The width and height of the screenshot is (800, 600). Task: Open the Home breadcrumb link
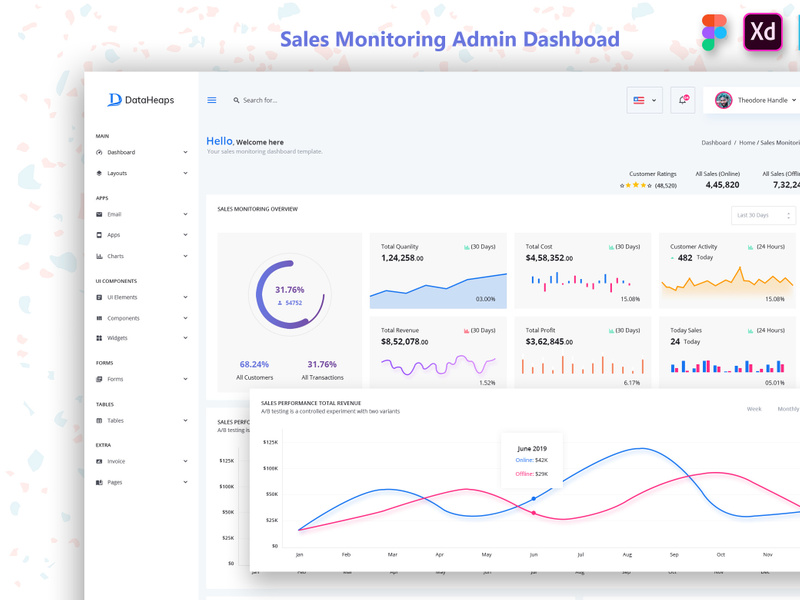[747, 142]
